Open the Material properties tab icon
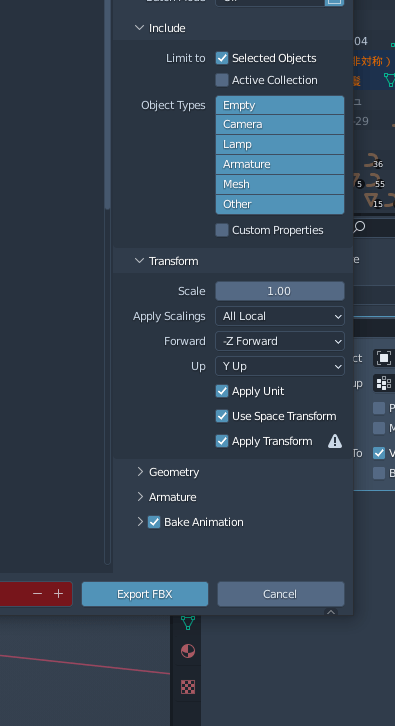This screenshot has height=726, width=395. [188, 651]
